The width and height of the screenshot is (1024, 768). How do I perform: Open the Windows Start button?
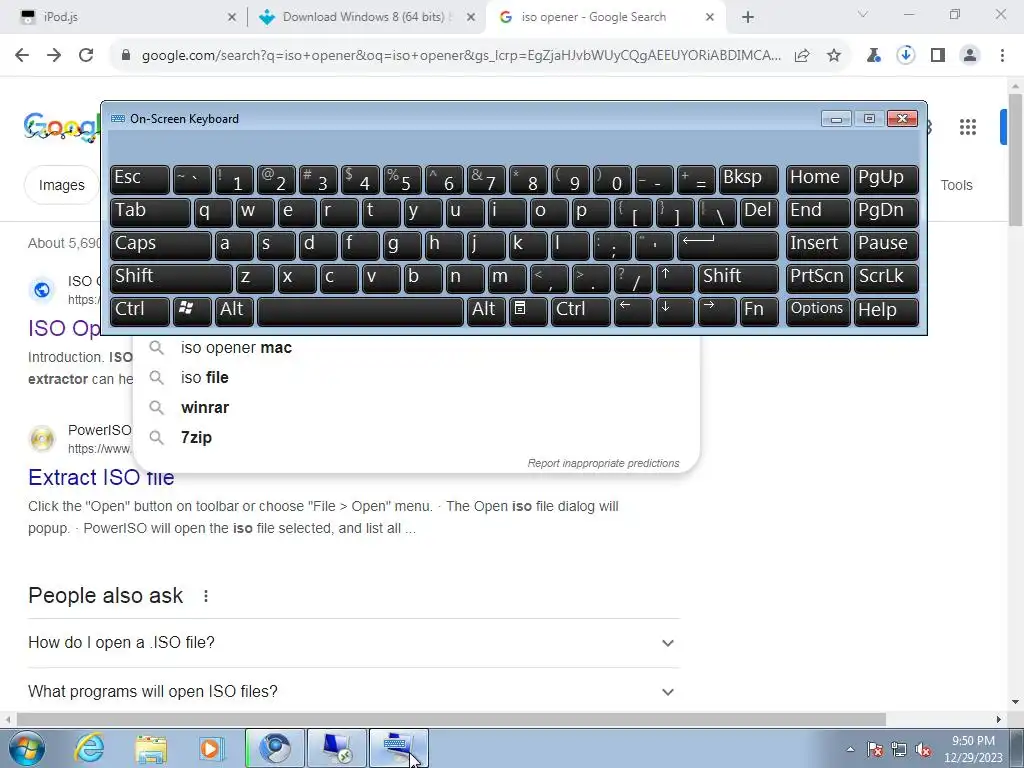coord(27,748)
